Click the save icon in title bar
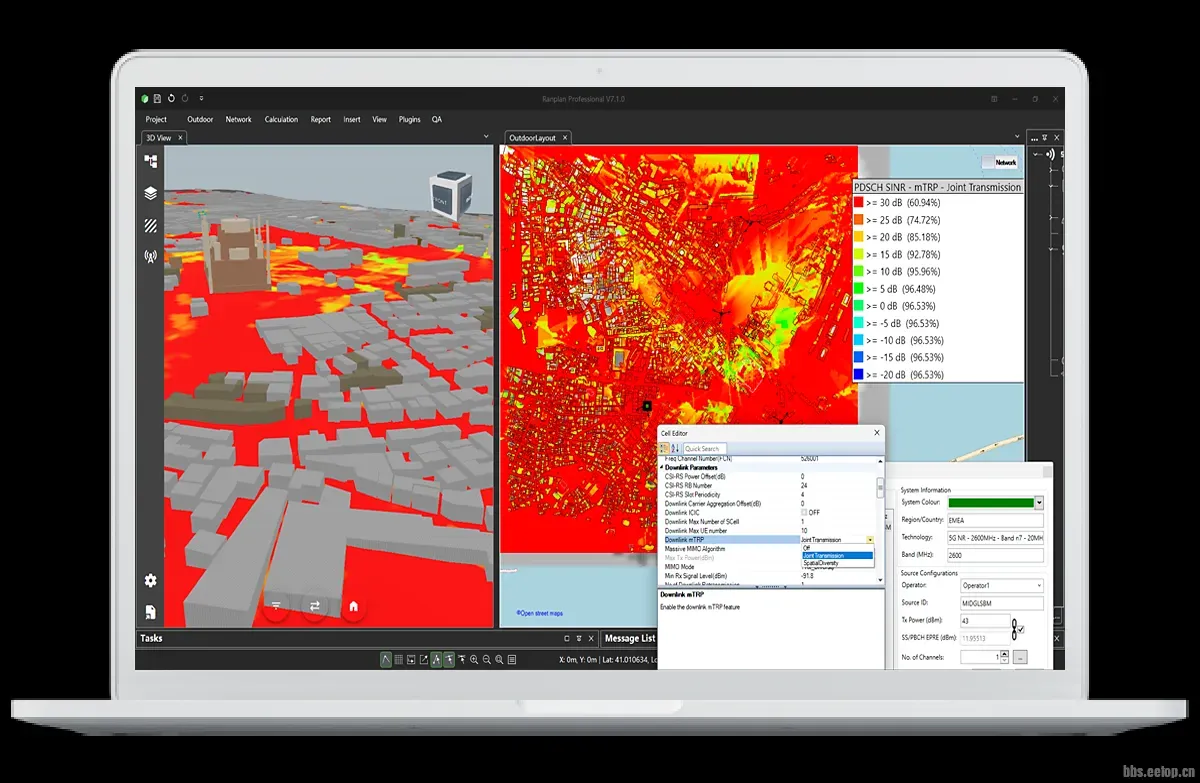This screenshot has width=1200, height=783. (x=158, y=99)
